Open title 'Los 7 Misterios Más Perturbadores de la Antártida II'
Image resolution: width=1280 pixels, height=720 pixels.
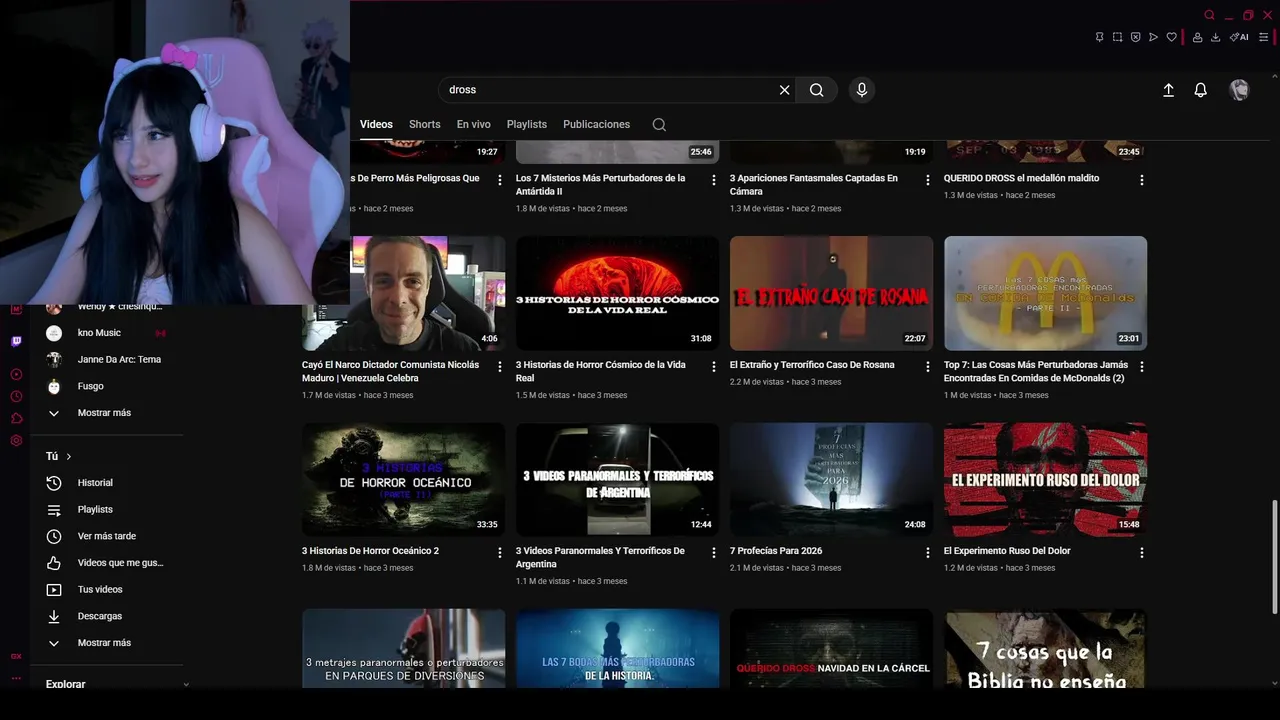[600, 185]
